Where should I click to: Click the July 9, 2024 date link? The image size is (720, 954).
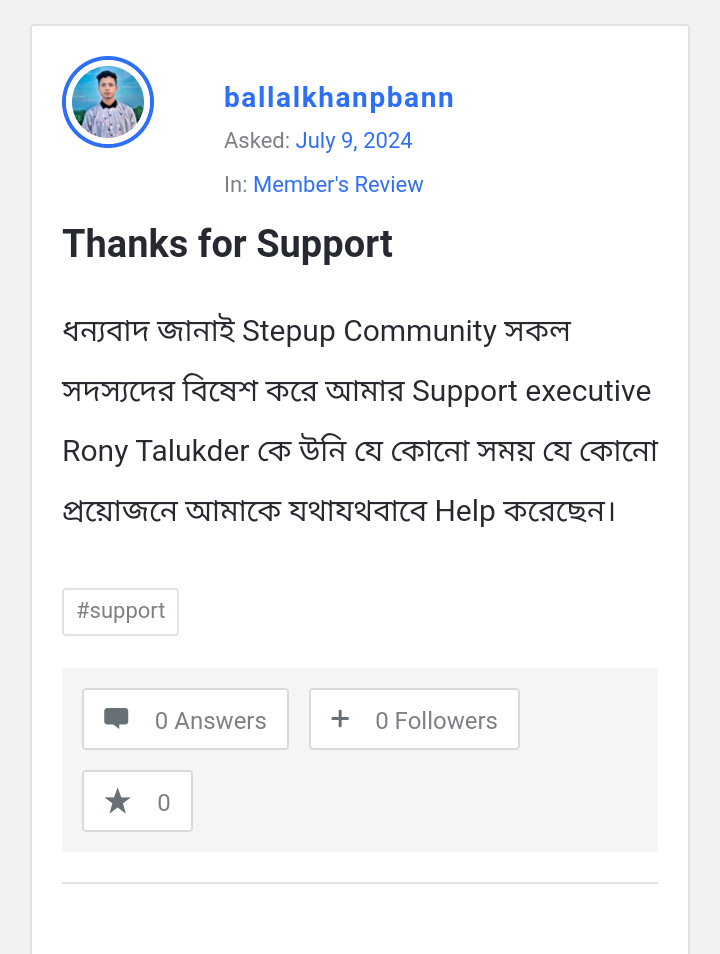[x=354, y=141]
